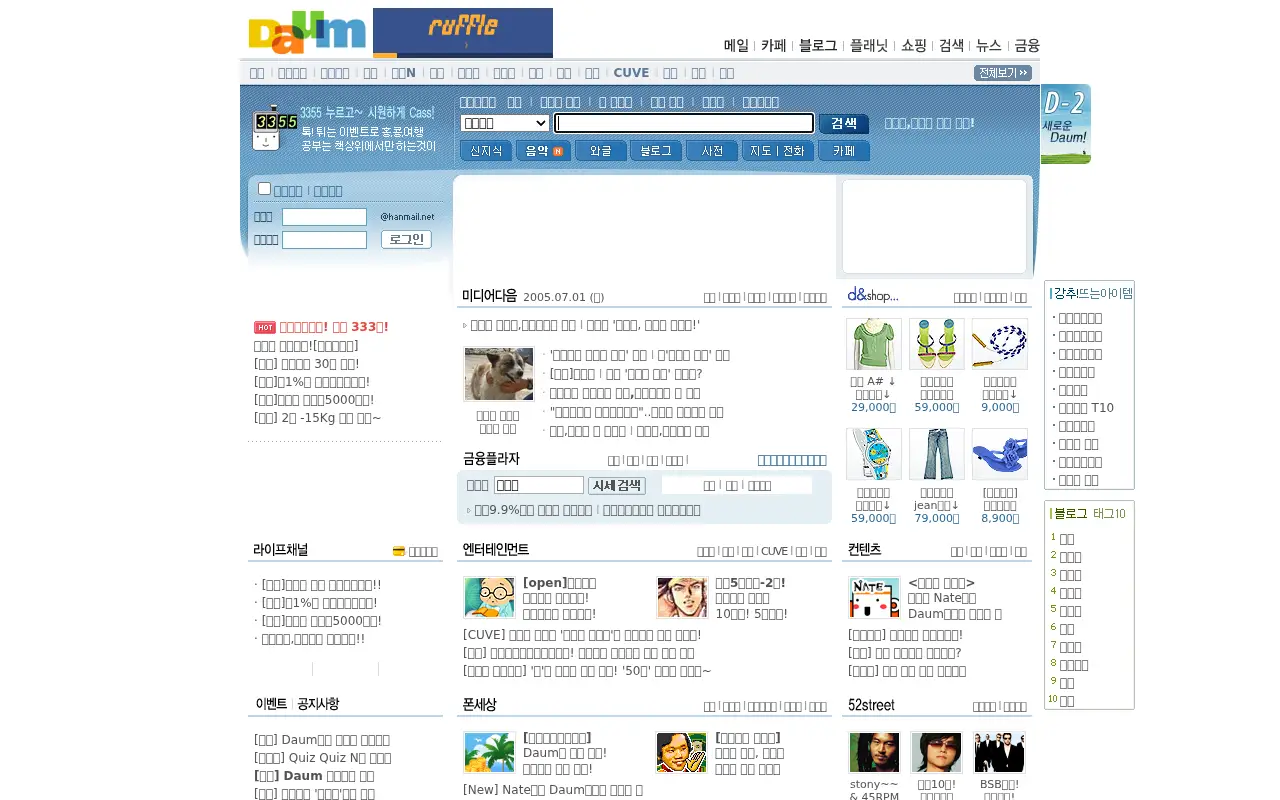Open 뉴스 in the top navigation
Screen dimensions: 1280x800
[x=988, y=45]
